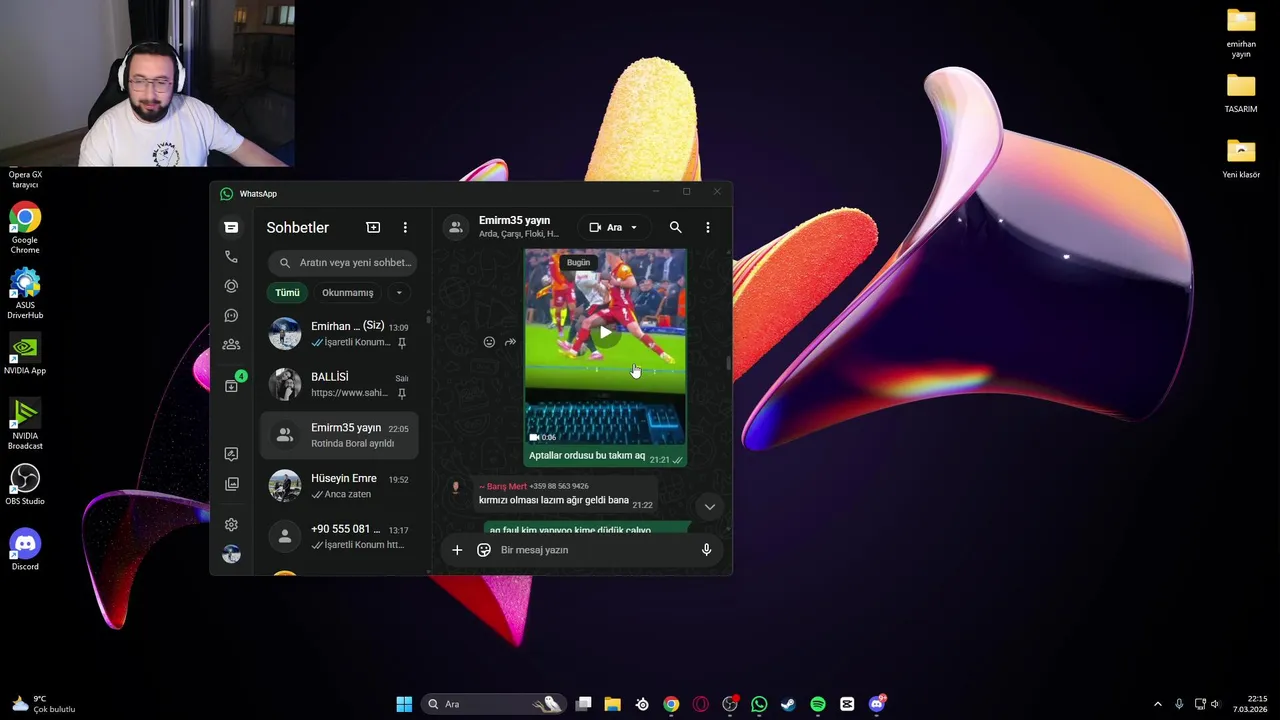Screen dimensions: 1280x720
Task: Open WhatsApp settings gear
Action: coord(231,524)
